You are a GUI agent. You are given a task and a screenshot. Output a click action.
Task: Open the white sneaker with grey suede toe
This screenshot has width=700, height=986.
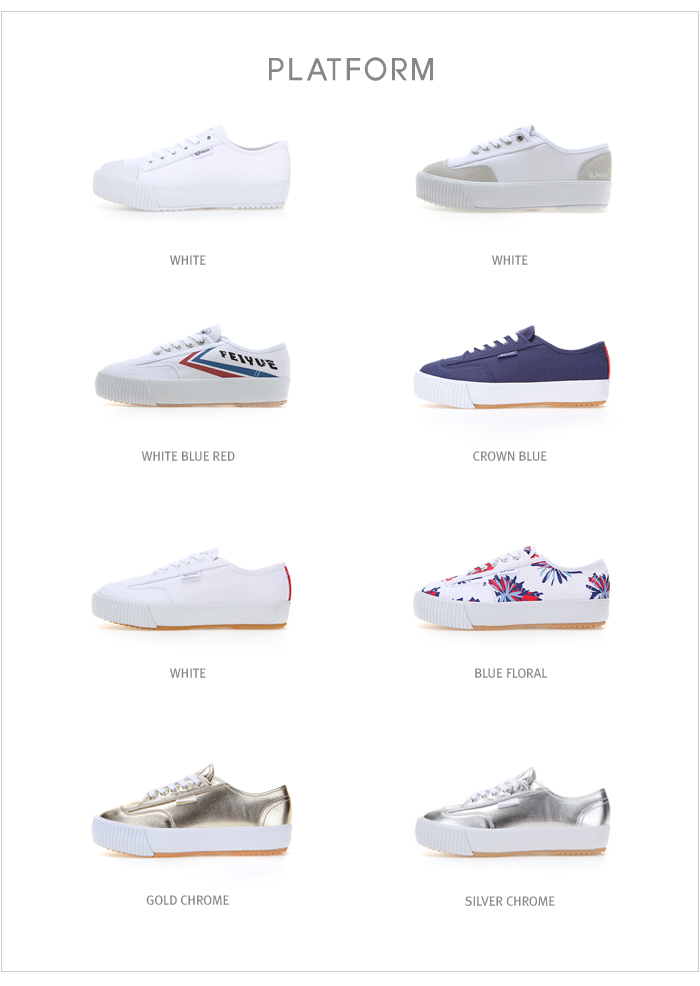point(513,167)
